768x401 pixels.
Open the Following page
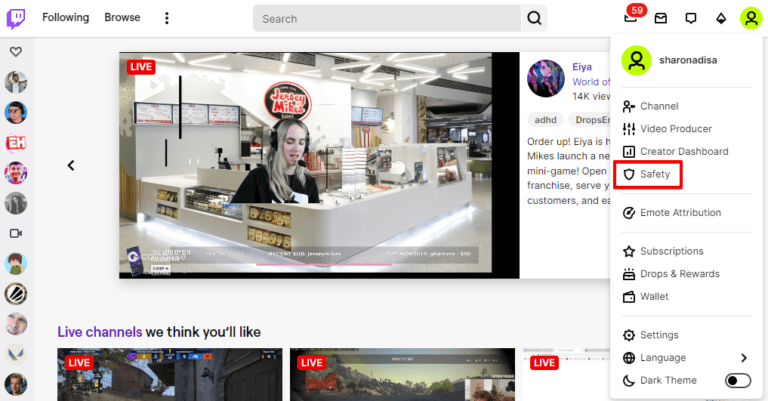(66, 18)
